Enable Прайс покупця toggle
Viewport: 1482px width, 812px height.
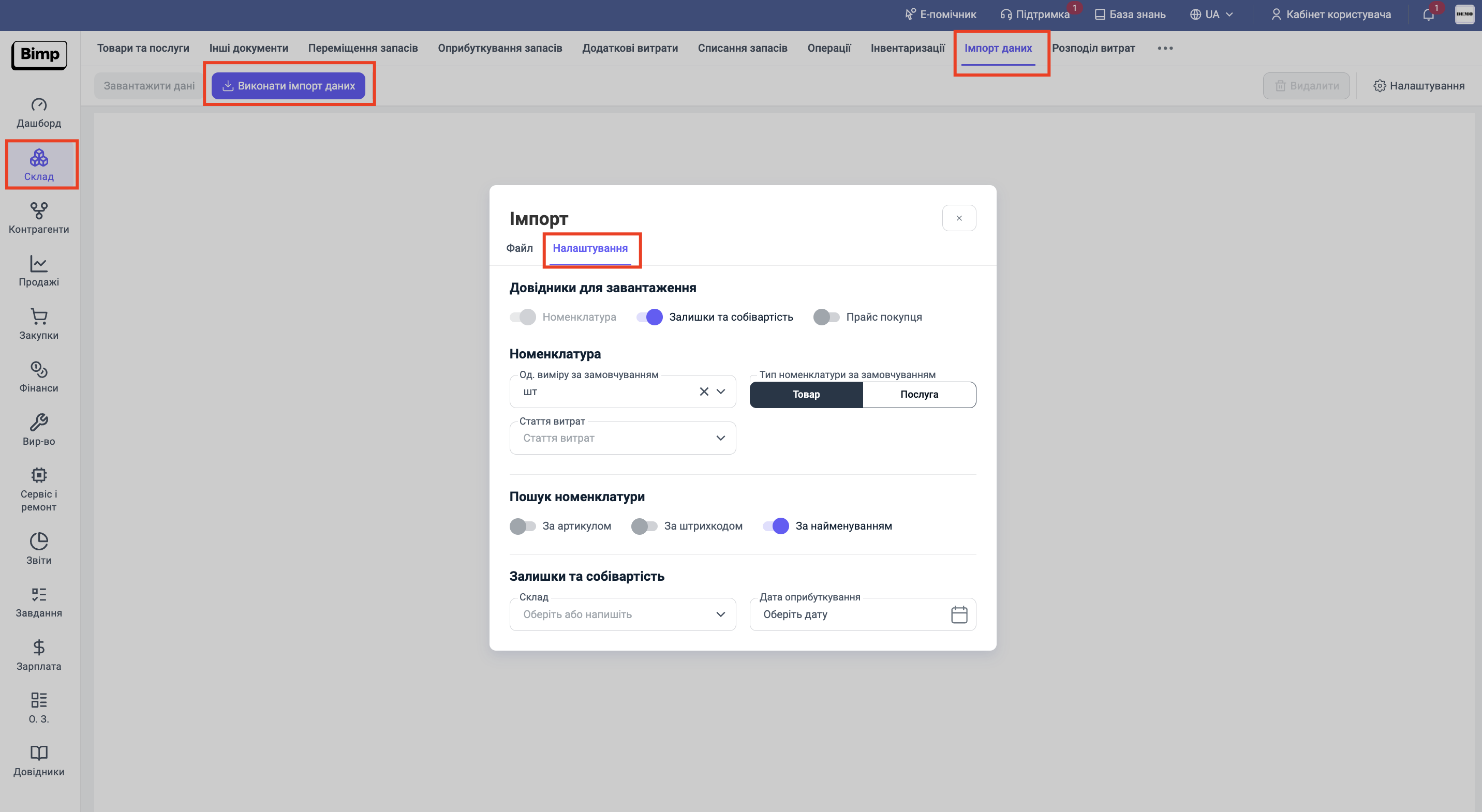[826, 317]
